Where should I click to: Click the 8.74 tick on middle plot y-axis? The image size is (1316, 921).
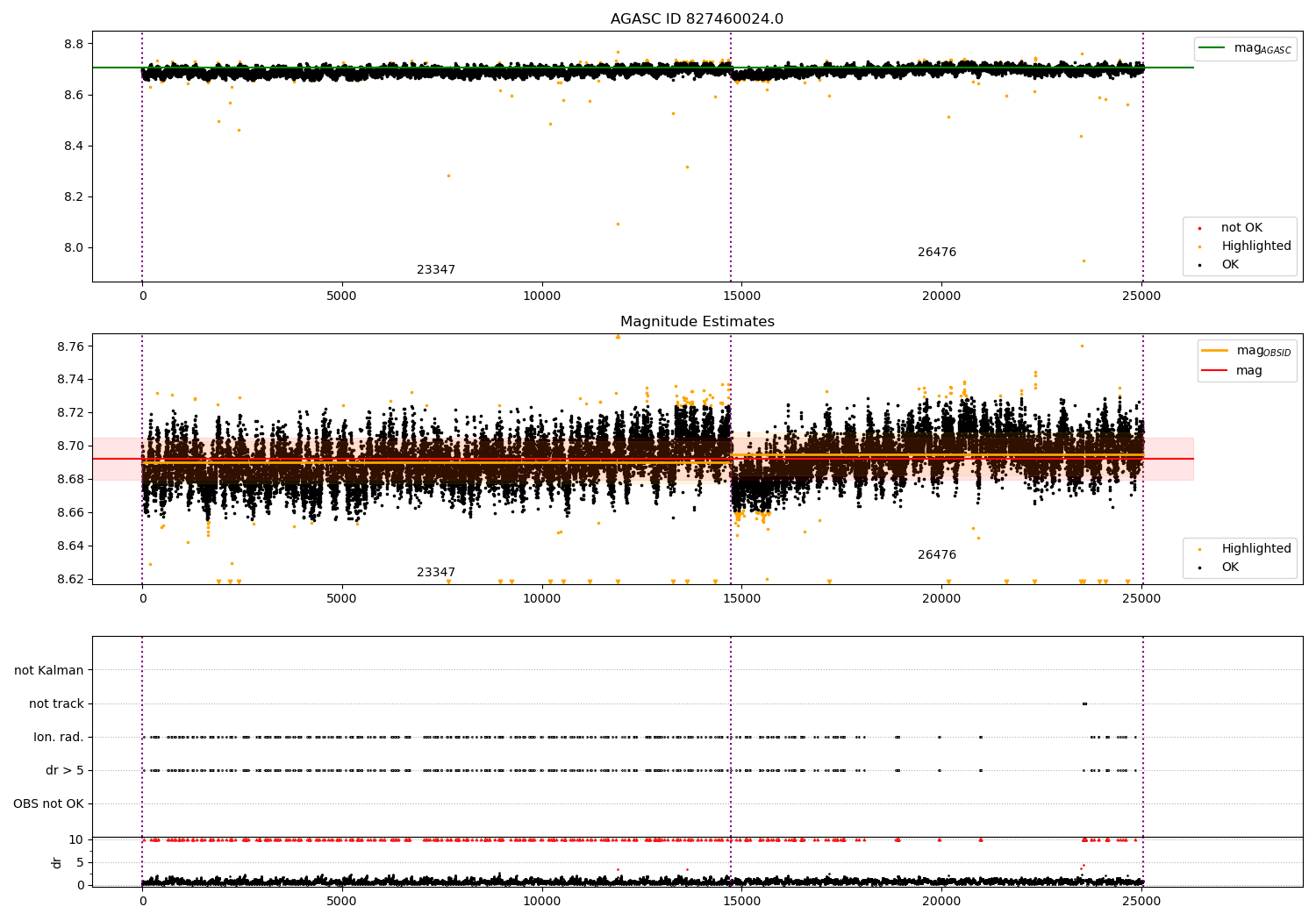point(70,380)
